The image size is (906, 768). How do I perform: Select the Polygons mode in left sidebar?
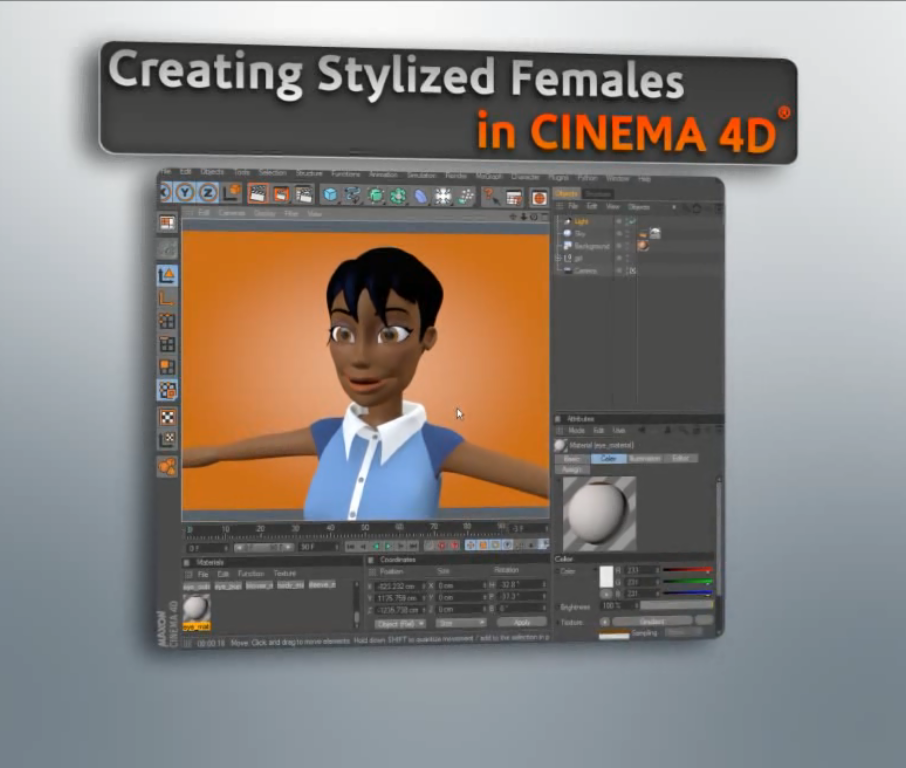[167, 367]
